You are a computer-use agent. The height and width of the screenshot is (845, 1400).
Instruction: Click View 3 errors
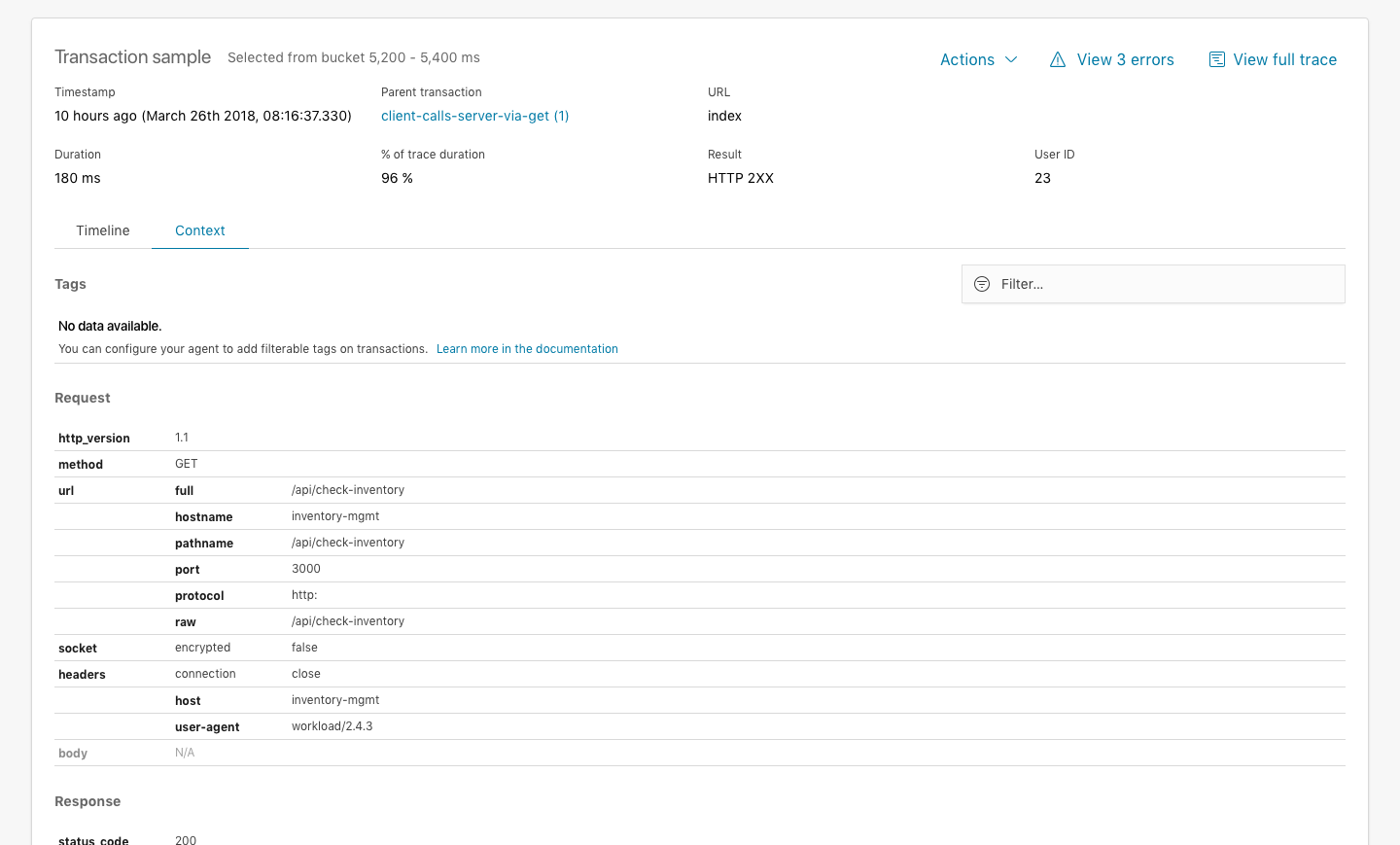pyautogui.click(x=1125, y=59)
